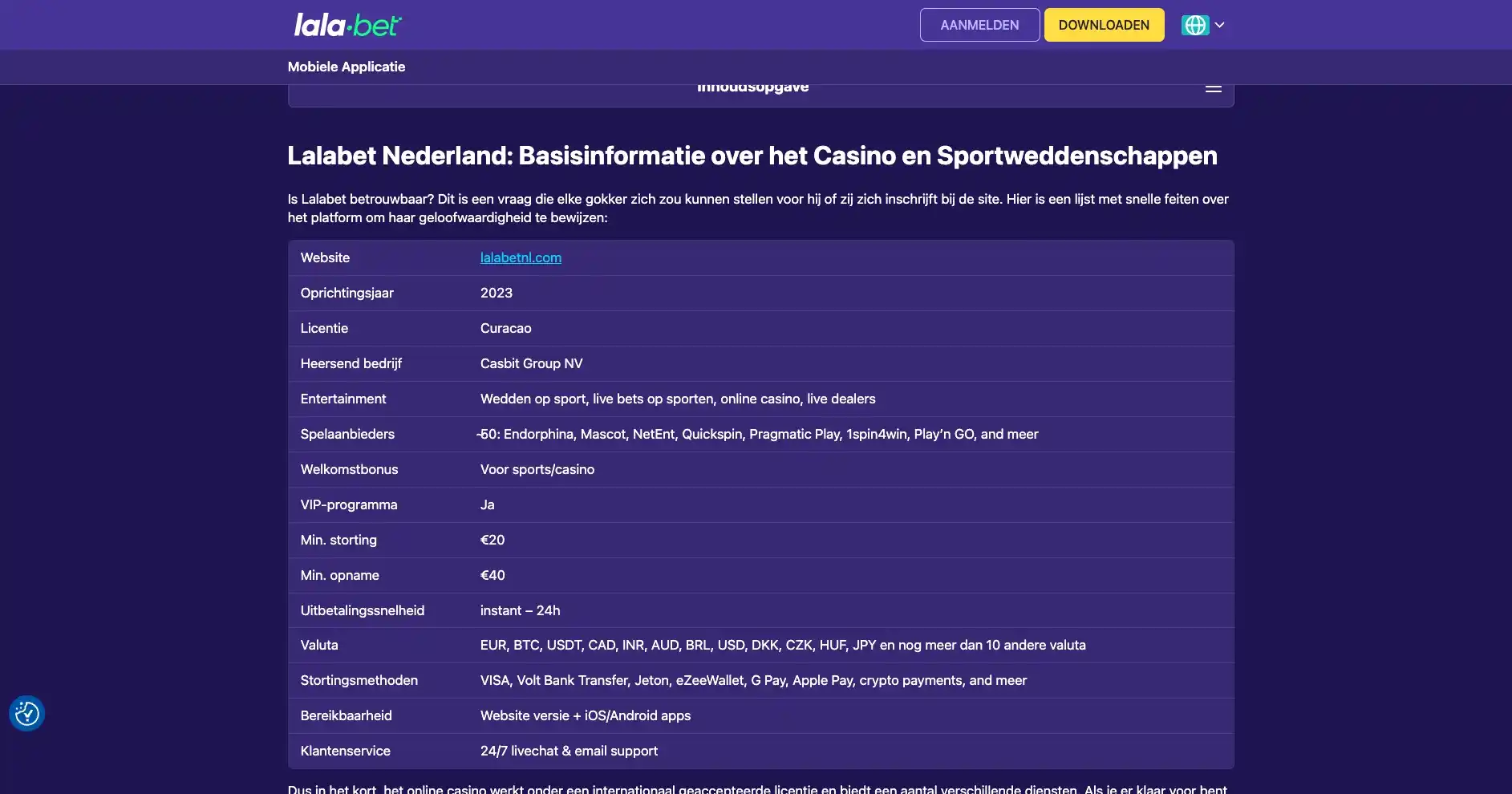Click the €40 minimum withdrawal value
Screen dimensions: 1512x794
click(493, 575)
